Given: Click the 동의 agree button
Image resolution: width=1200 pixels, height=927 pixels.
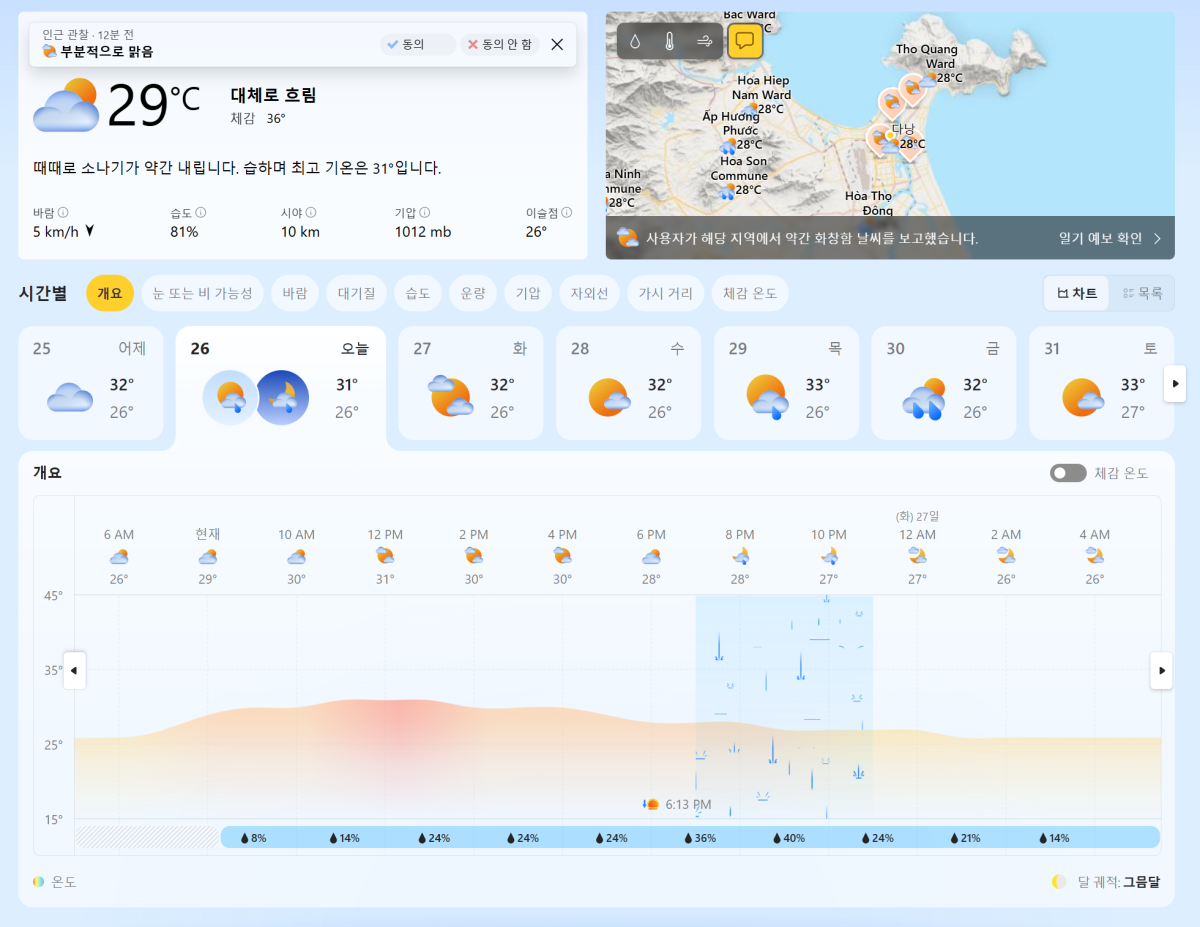Looking at the screenshot, I should pos(418,44).
